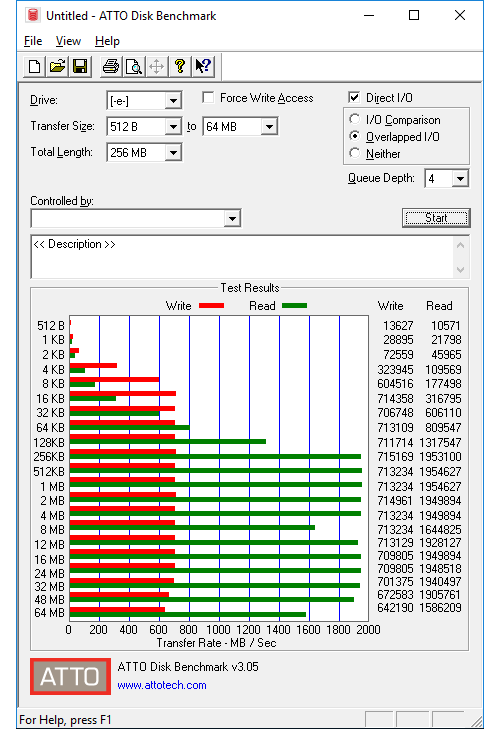Click the 48 MB row label
Viewport: 500px width, 729px height.
[49, 600]
